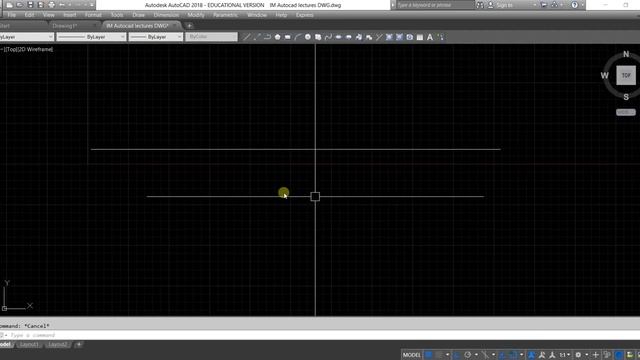Viewport: 640px width, 360px height.
Task: Select the Multiline Text A tool
Action: click(430, 37)
